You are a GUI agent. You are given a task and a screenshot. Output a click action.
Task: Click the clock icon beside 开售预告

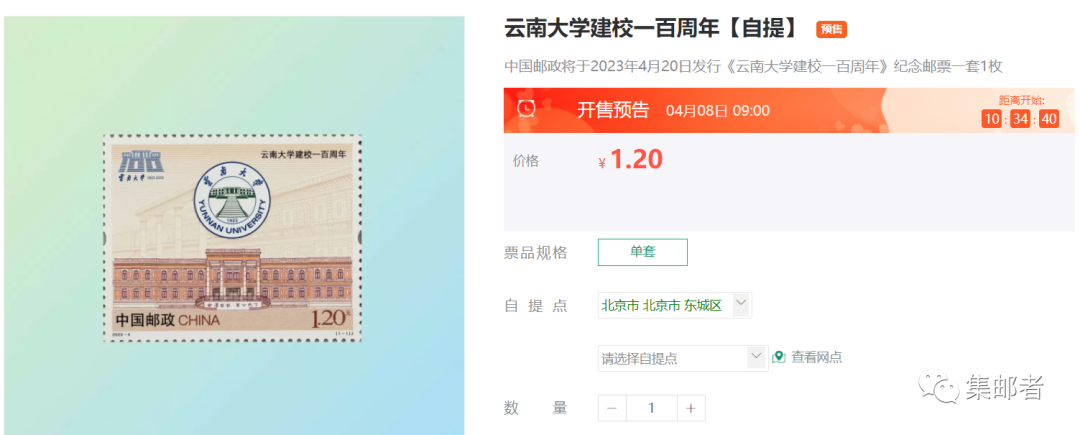coord(526,109)
